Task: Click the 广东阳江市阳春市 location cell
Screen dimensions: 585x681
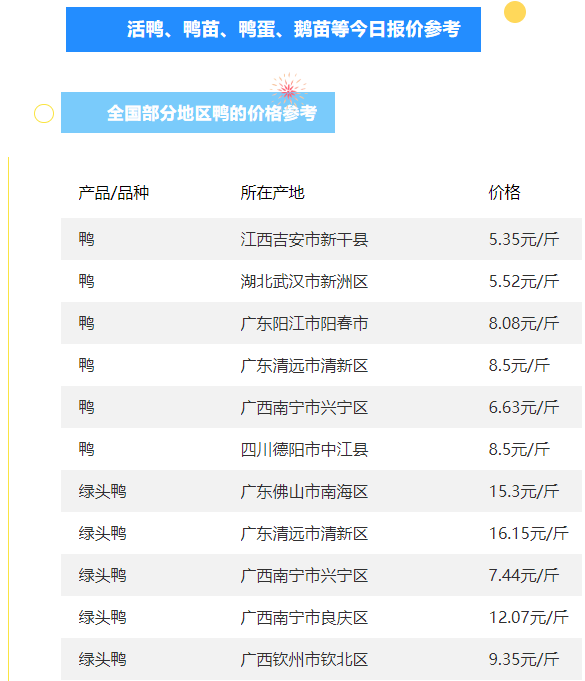Action: coord(304,323)
